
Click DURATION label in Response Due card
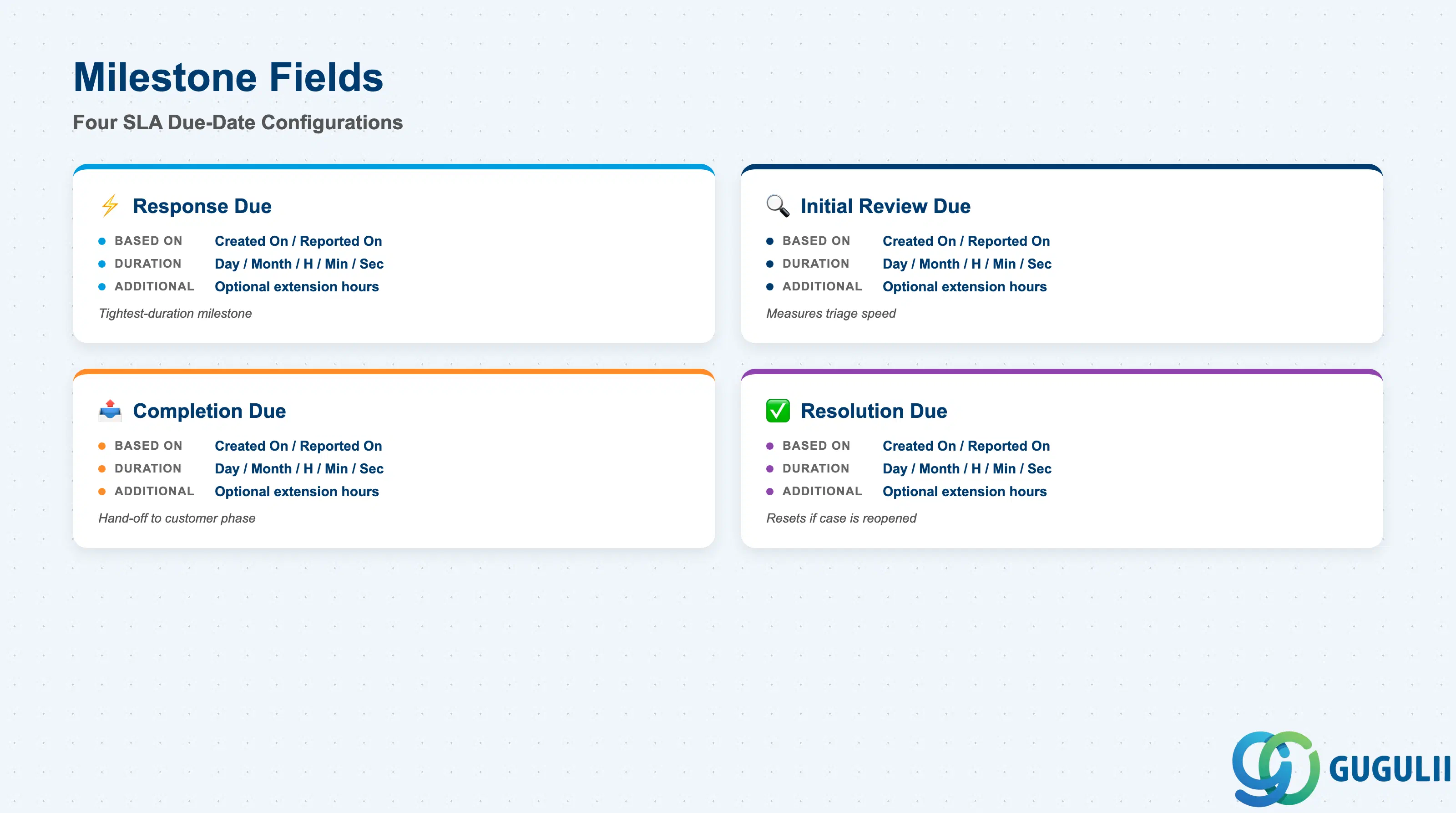(148, 264)
